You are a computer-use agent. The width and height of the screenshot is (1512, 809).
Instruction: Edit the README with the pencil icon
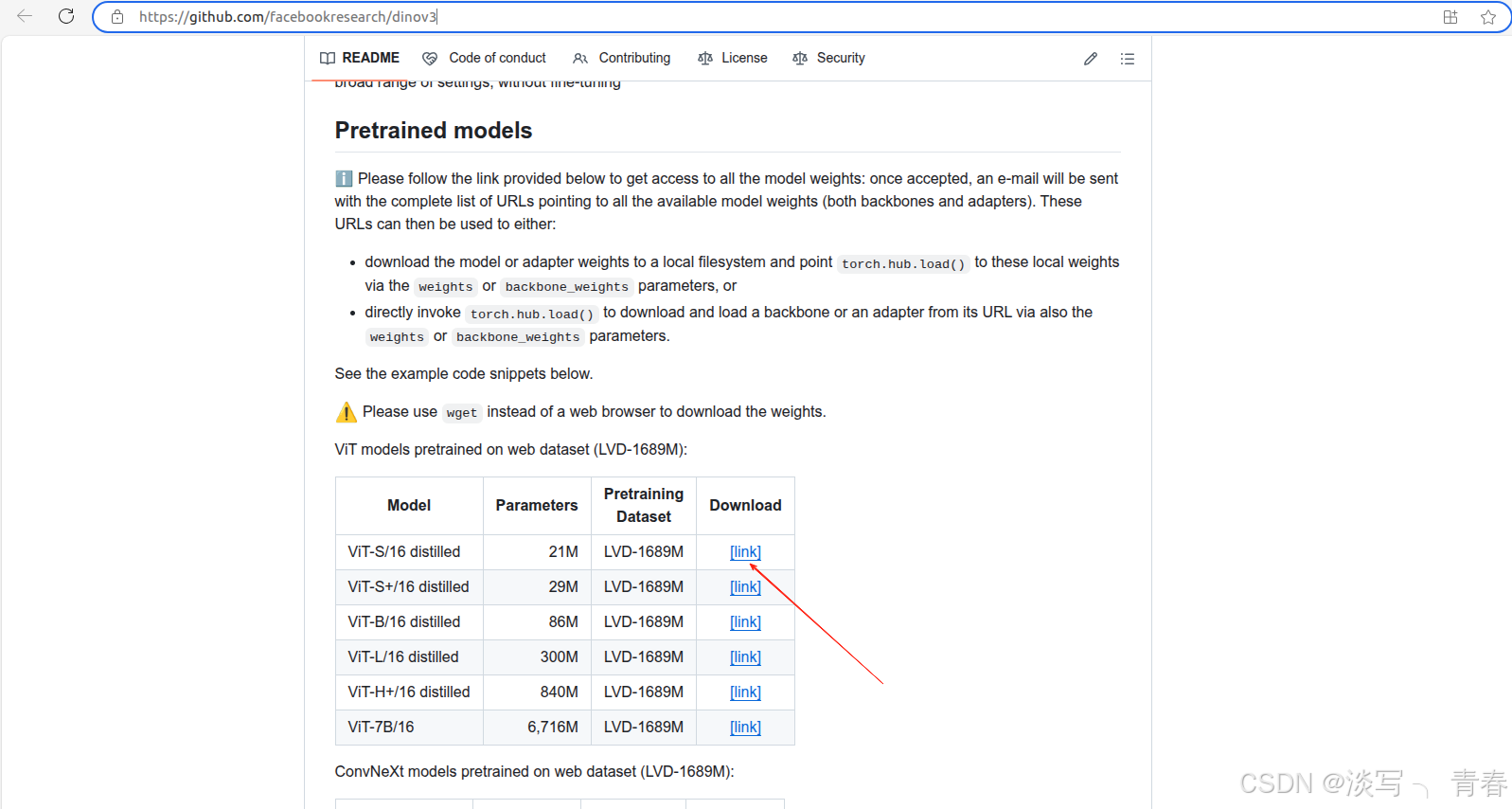[1091, 59]
